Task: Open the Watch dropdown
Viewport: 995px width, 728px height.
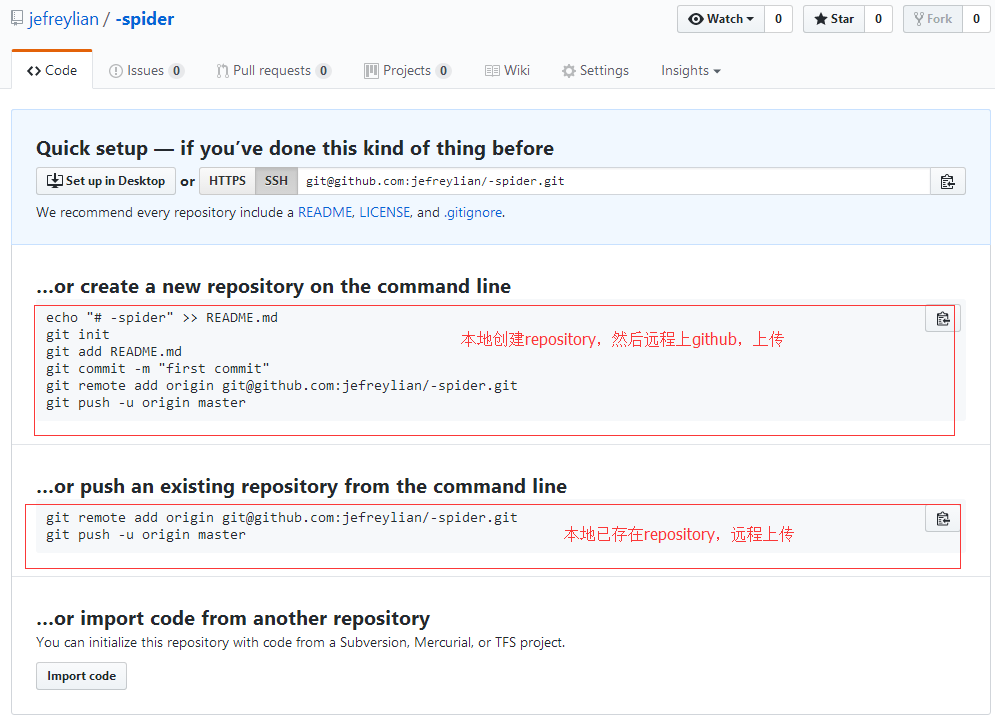Action: point(721,19)
